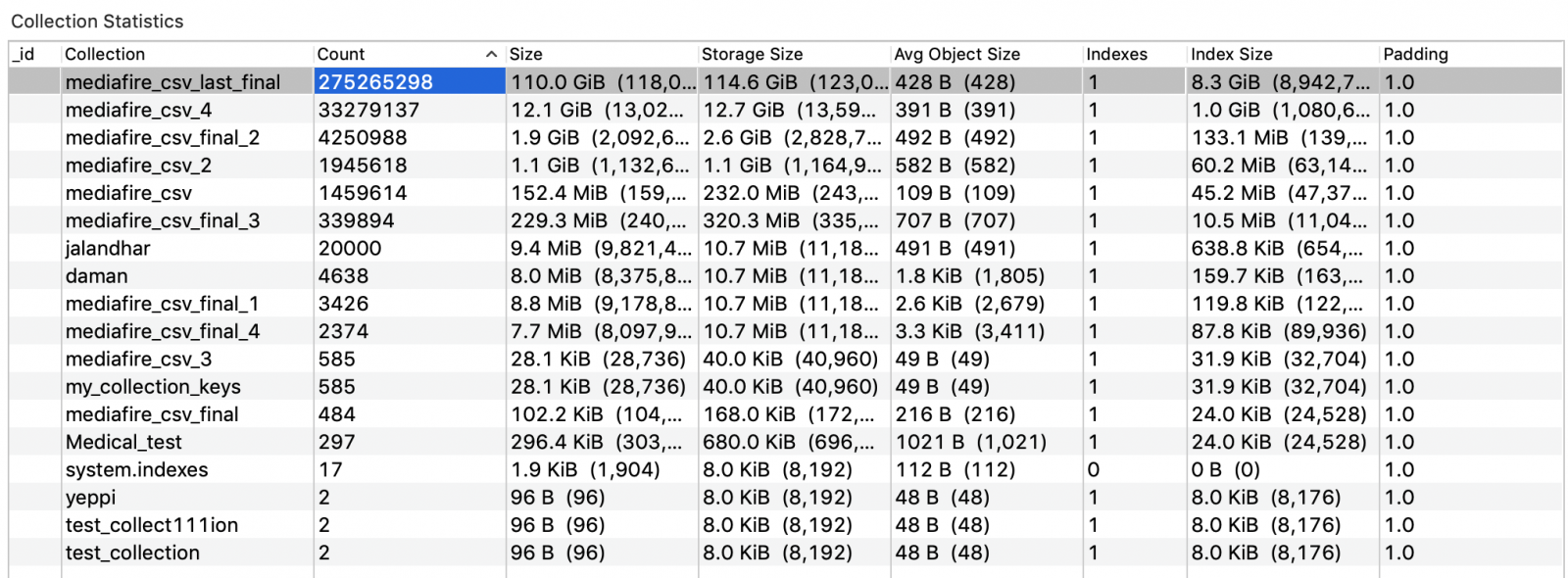Click the count cell showing 20000

coord(350,249)
